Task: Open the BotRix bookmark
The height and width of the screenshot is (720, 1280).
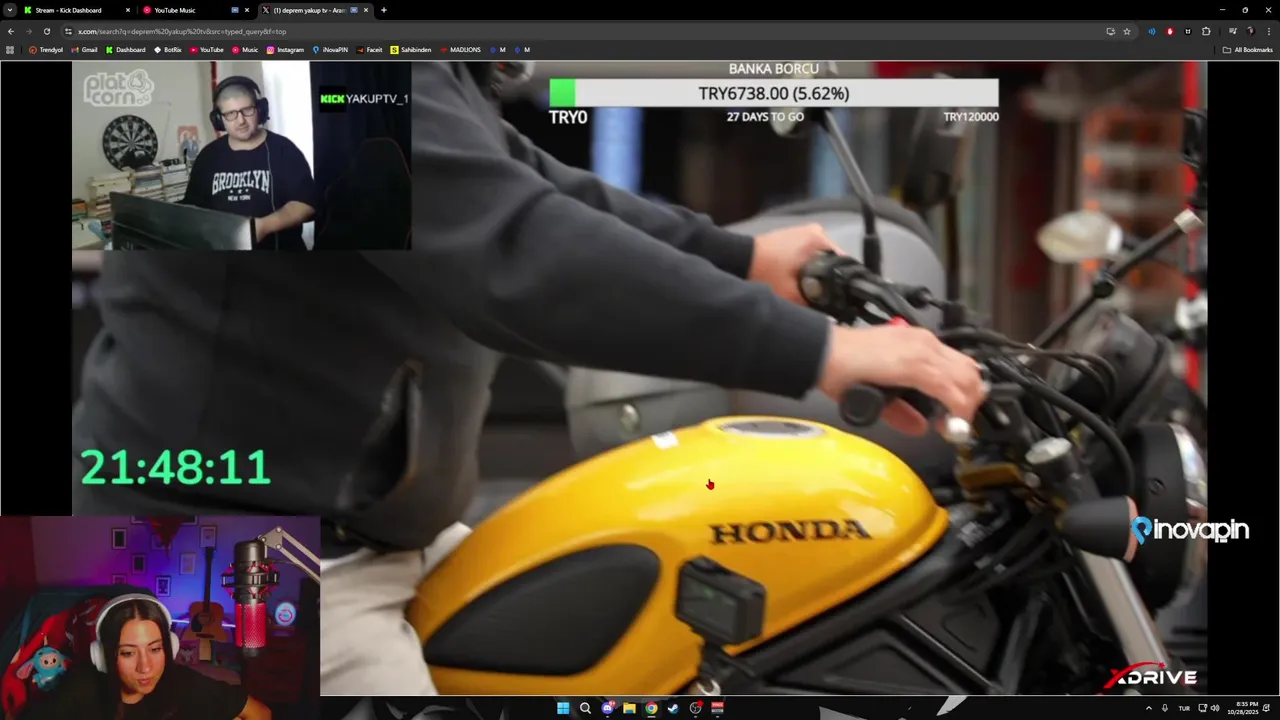Action: (x=168, y=49)
